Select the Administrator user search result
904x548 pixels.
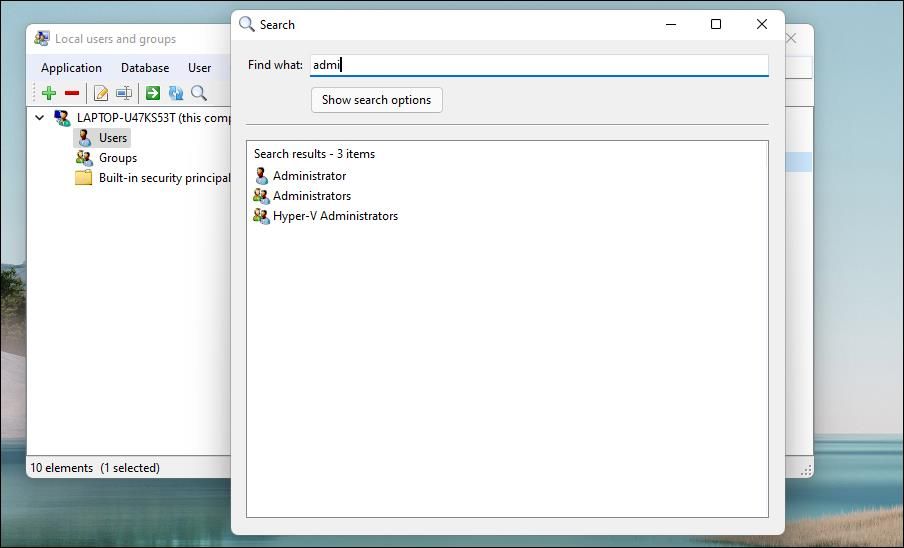click(309, 176)
